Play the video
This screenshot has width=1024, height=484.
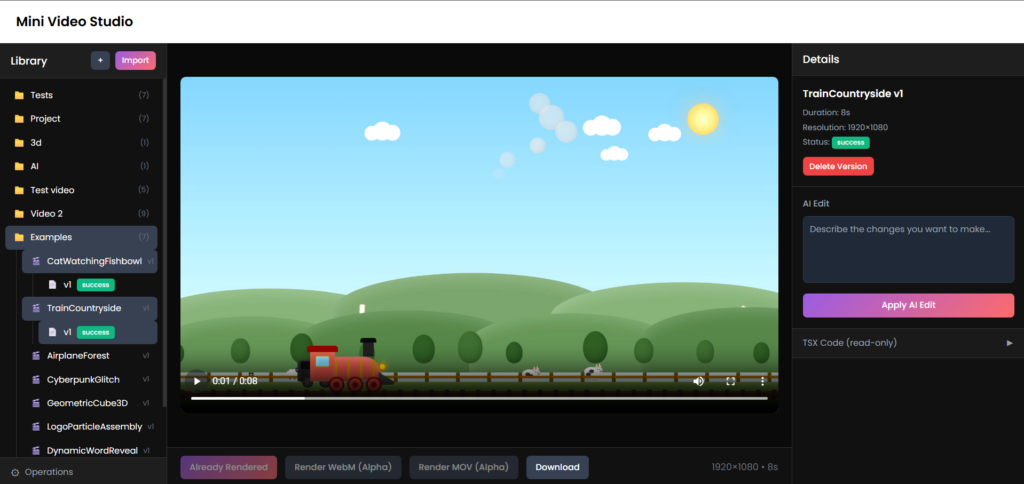[x=197, y=381]
